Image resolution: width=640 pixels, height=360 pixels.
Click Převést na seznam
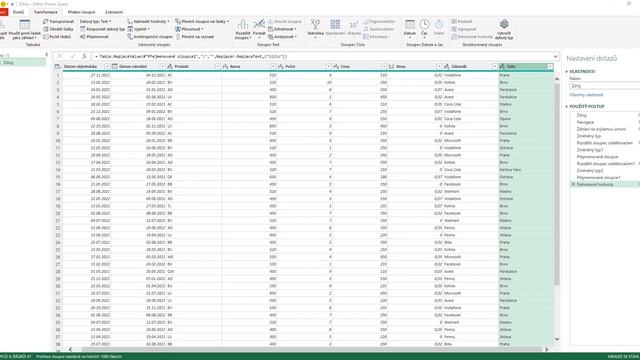coord(195,37)
